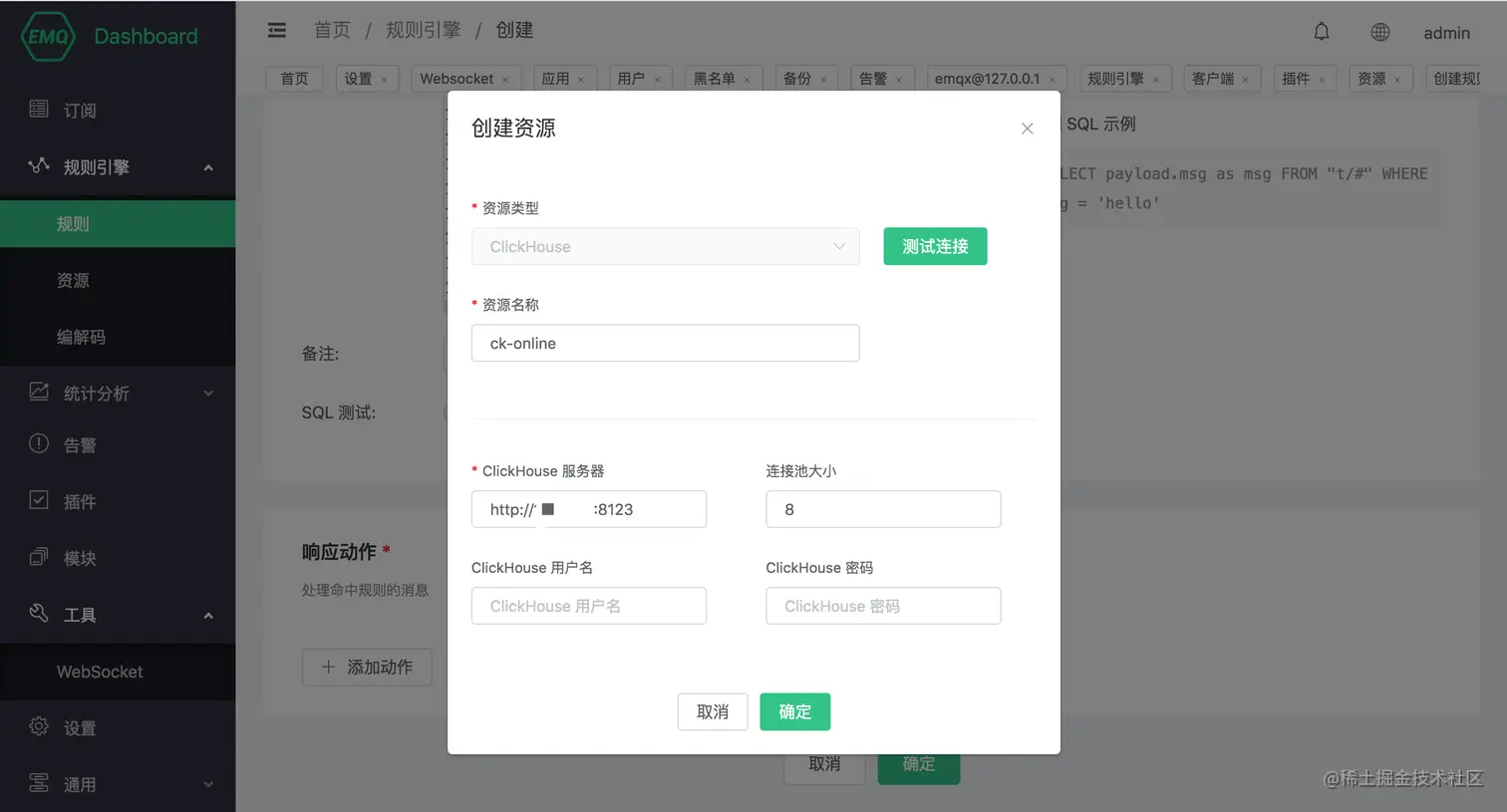Expand the 统计分析 sidebar chevron

tap(208, 394)
